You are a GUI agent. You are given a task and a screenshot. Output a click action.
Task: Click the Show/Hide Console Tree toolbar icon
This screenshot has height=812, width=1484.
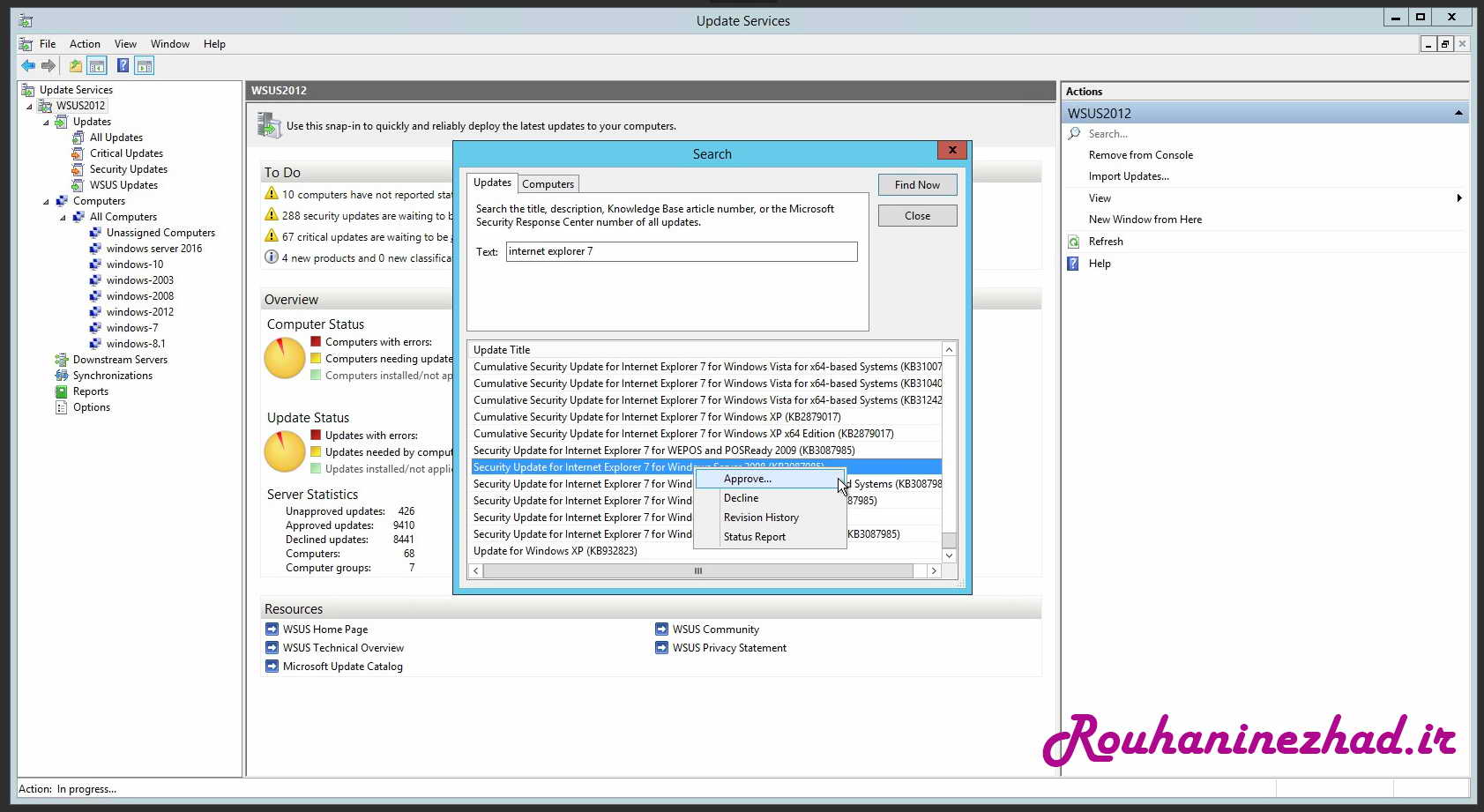(x=97, y=65)
